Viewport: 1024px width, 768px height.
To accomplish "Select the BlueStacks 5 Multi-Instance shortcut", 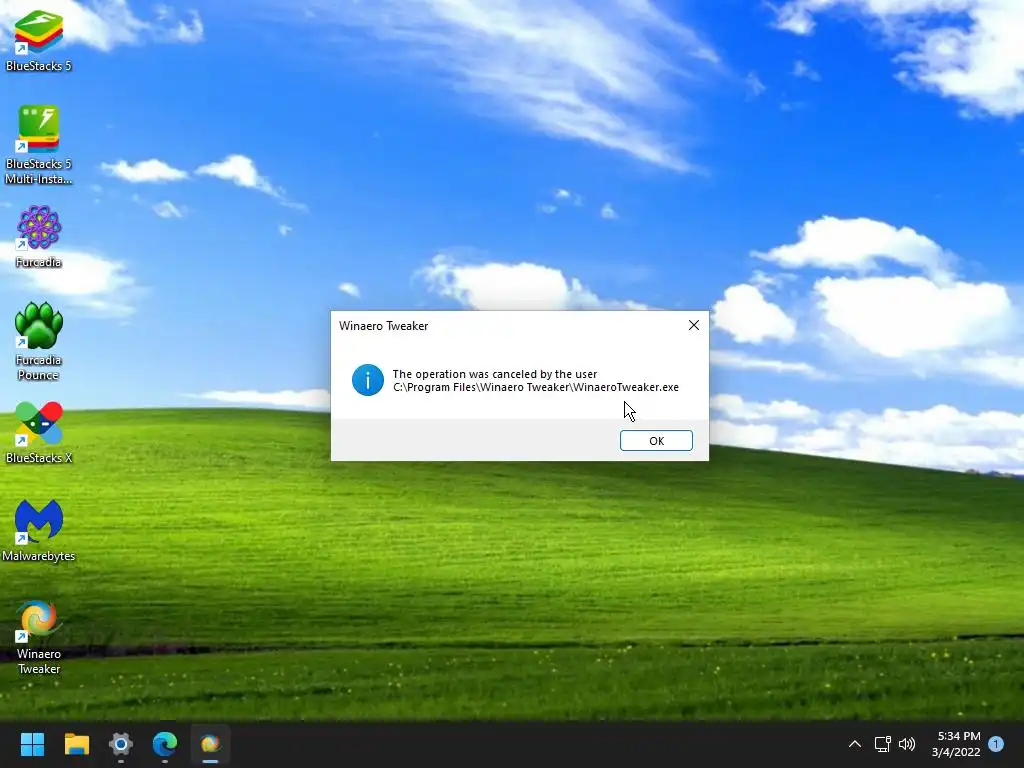I will click(39, 145).
